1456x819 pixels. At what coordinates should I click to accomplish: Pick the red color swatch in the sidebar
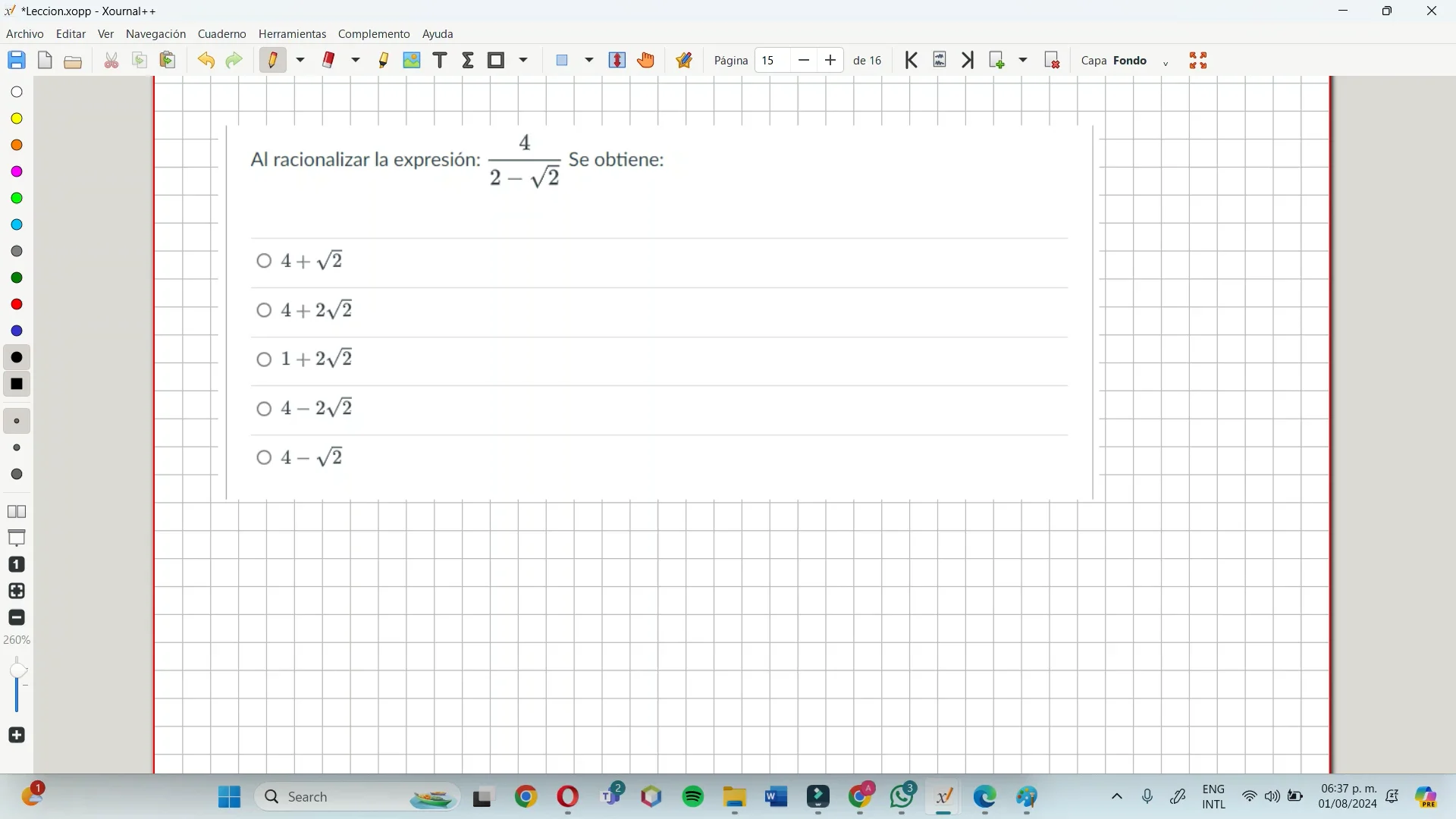coord(16,304)
